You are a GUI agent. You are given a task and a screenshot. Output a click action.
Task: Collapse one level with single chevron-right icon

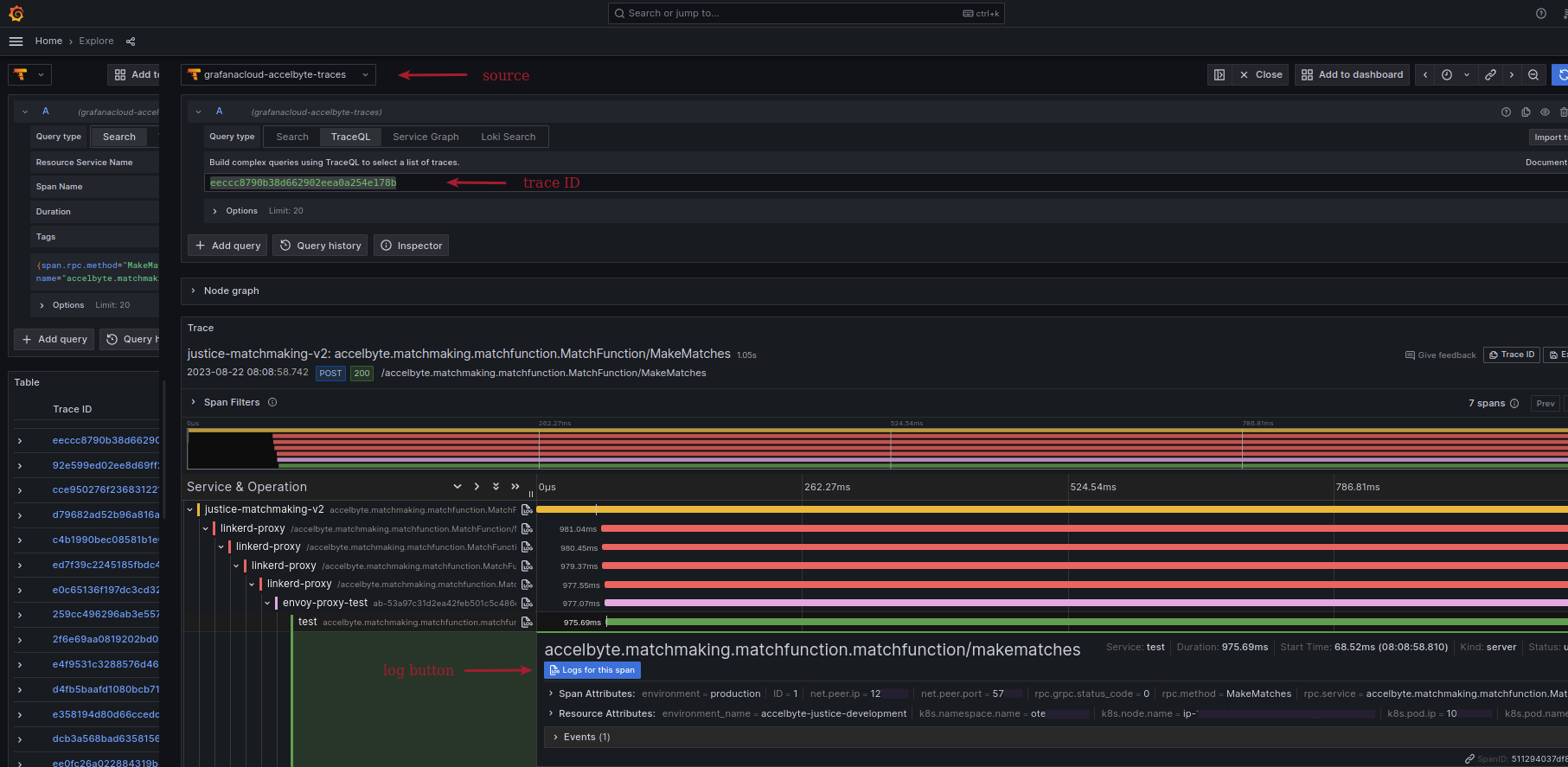tap(477, 487)
